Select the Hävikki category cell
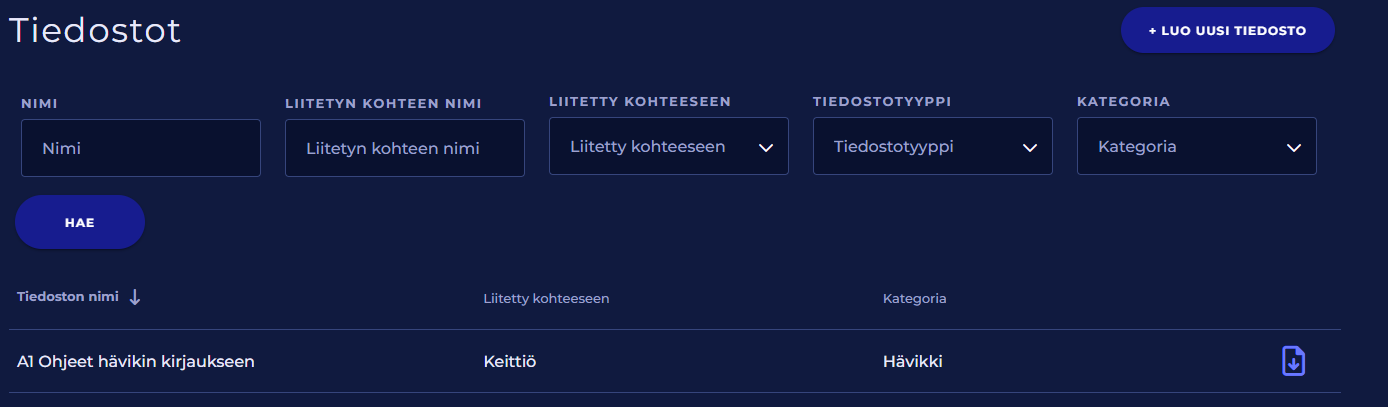This screenshot has width=1388, height=407. [x=912, y=362]
